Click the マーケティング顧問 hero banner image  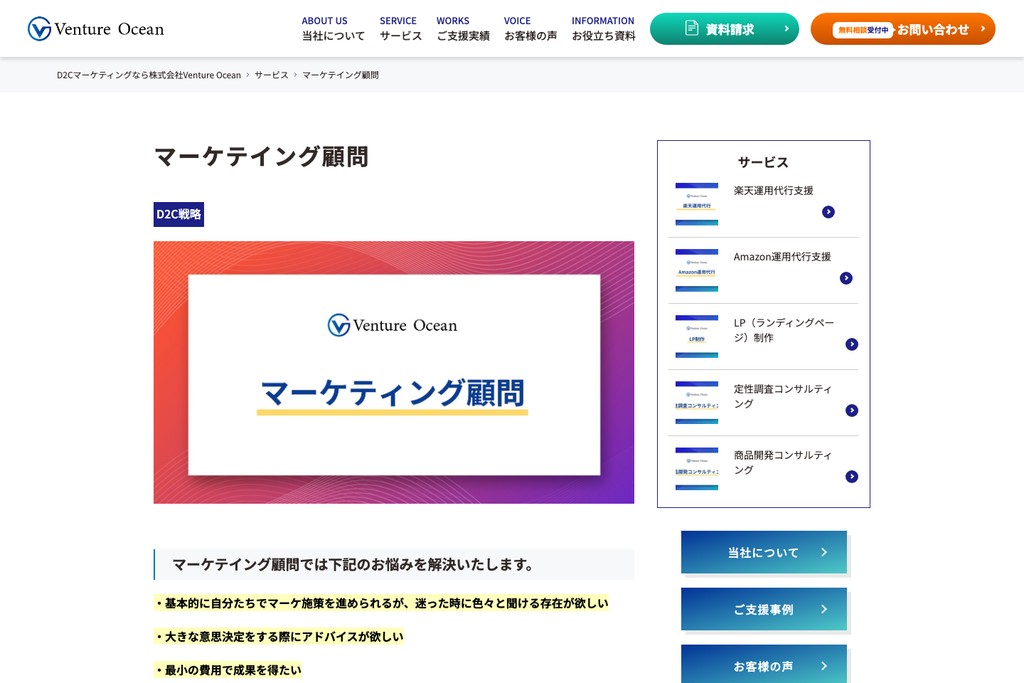coord(394,372)
